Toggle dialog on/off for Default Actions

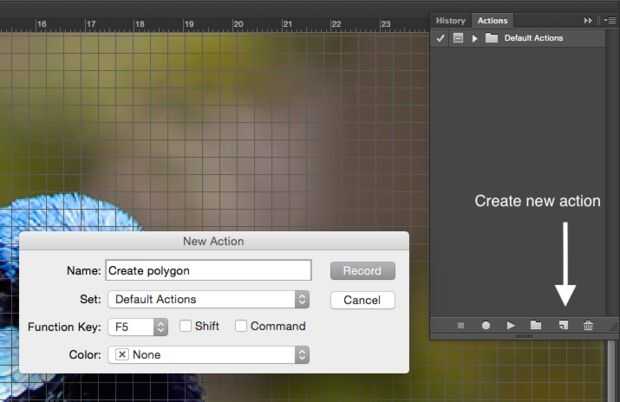click(458, 38)
